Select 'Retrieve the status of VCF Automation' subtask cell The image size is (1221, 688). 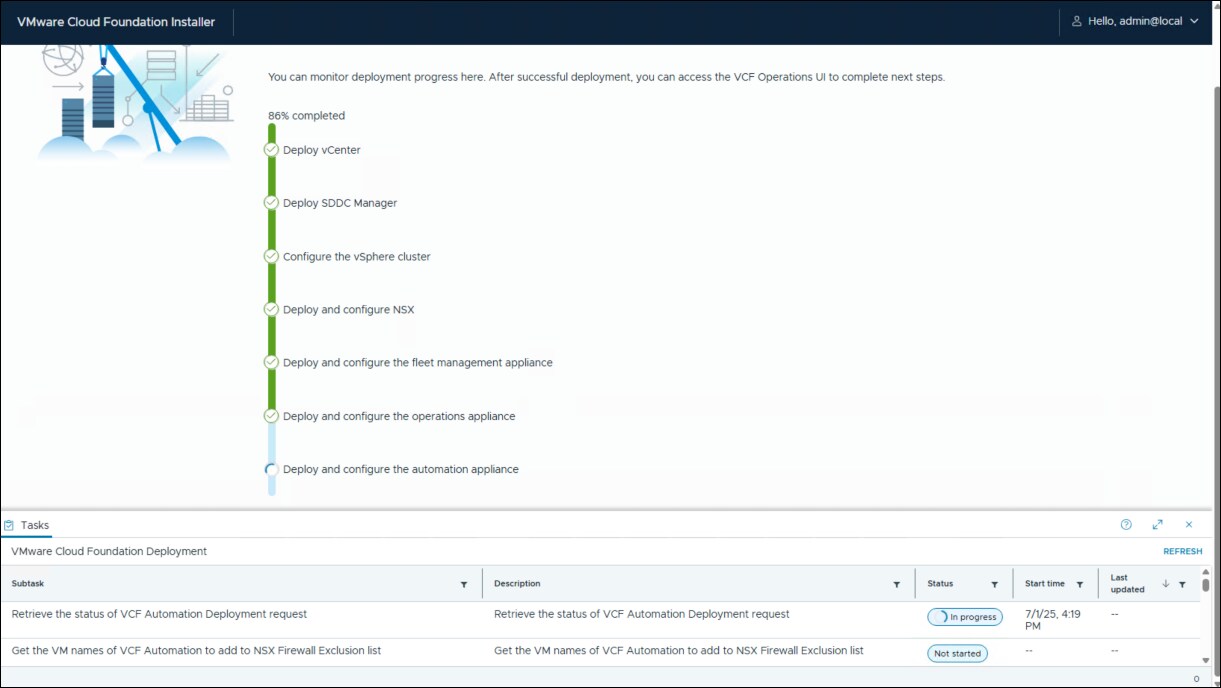[159, 614]
